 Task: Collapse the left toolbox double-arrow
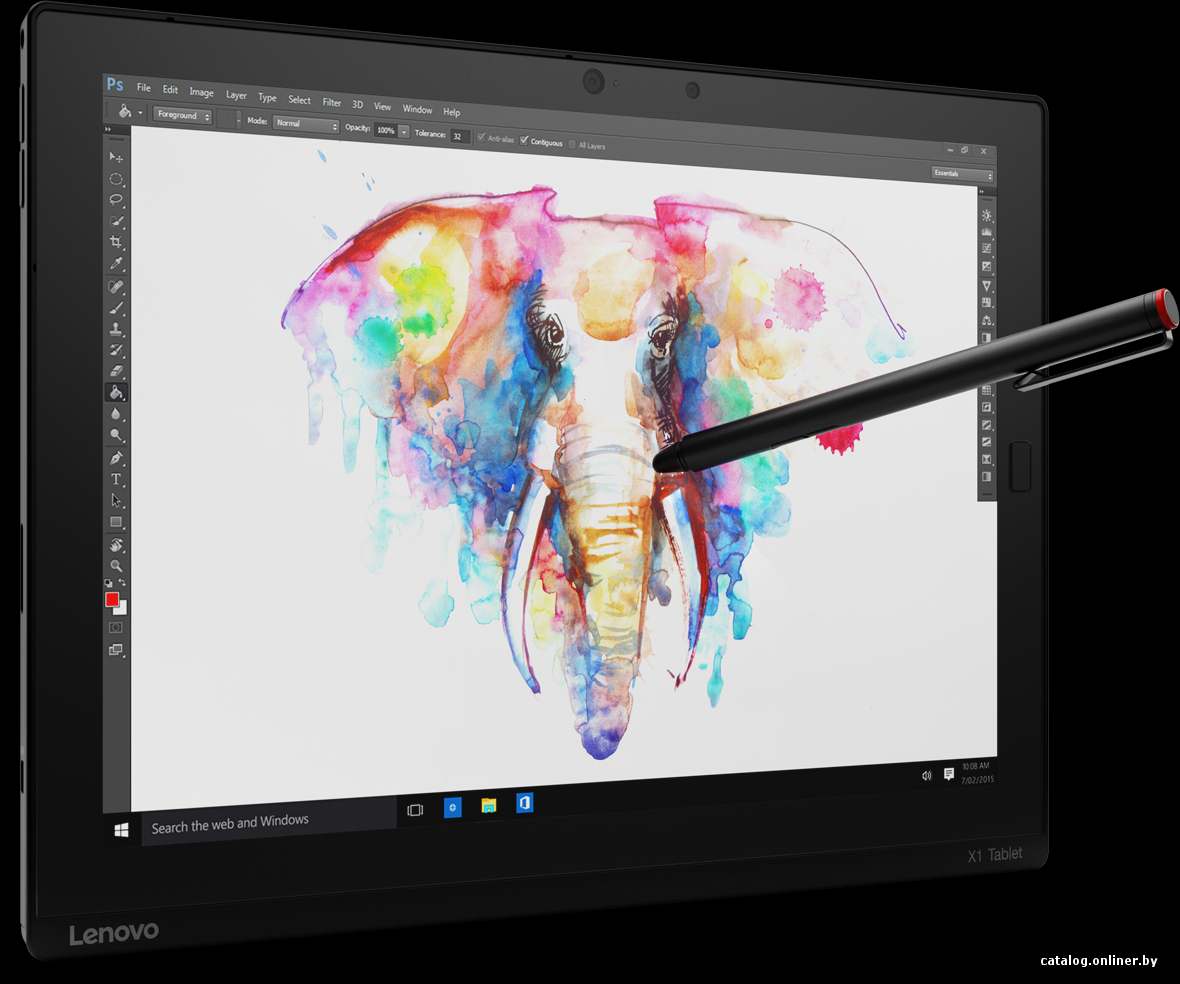point(108,129)
